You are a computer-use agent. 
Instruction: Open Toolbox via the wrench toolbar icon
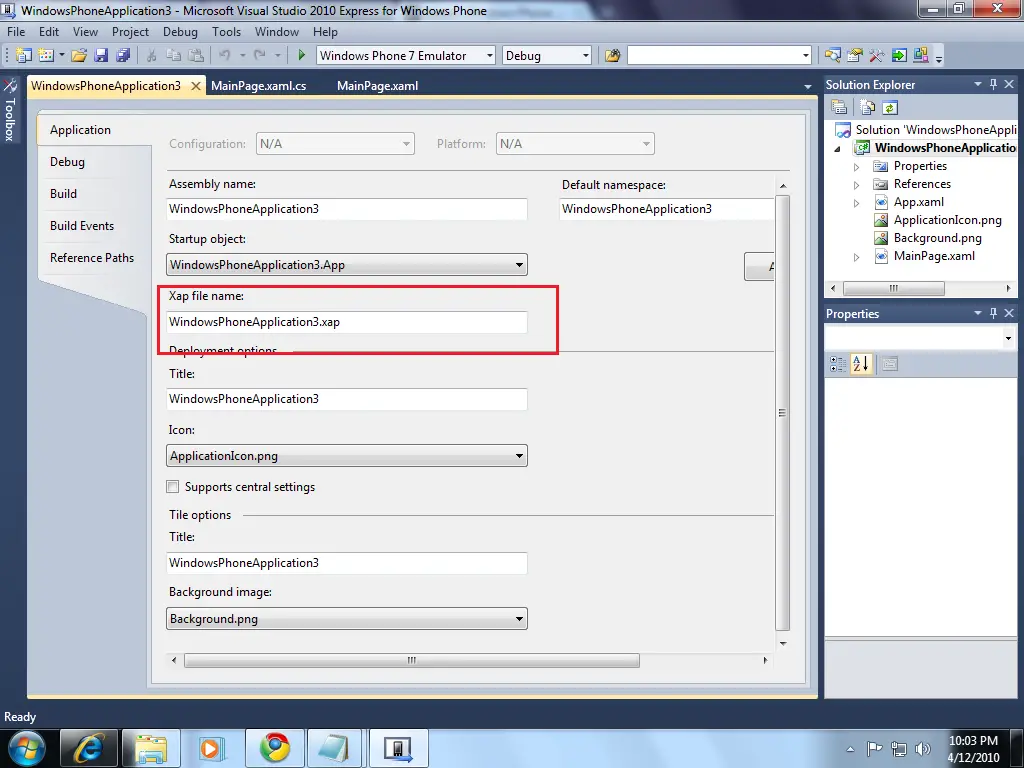click(x=876, y=56)
